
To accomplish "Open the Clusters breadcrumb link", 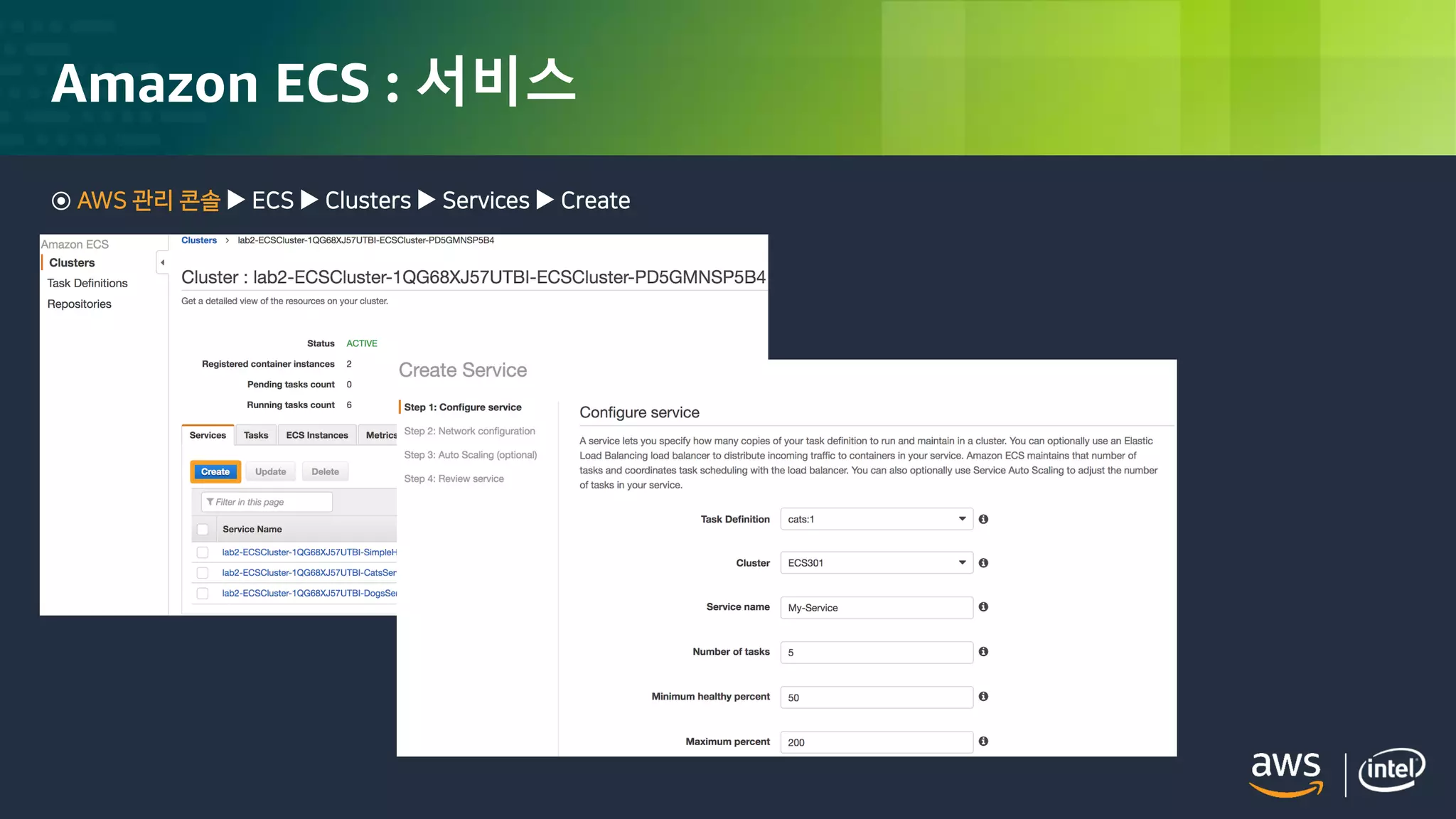I will click(199, 240).
